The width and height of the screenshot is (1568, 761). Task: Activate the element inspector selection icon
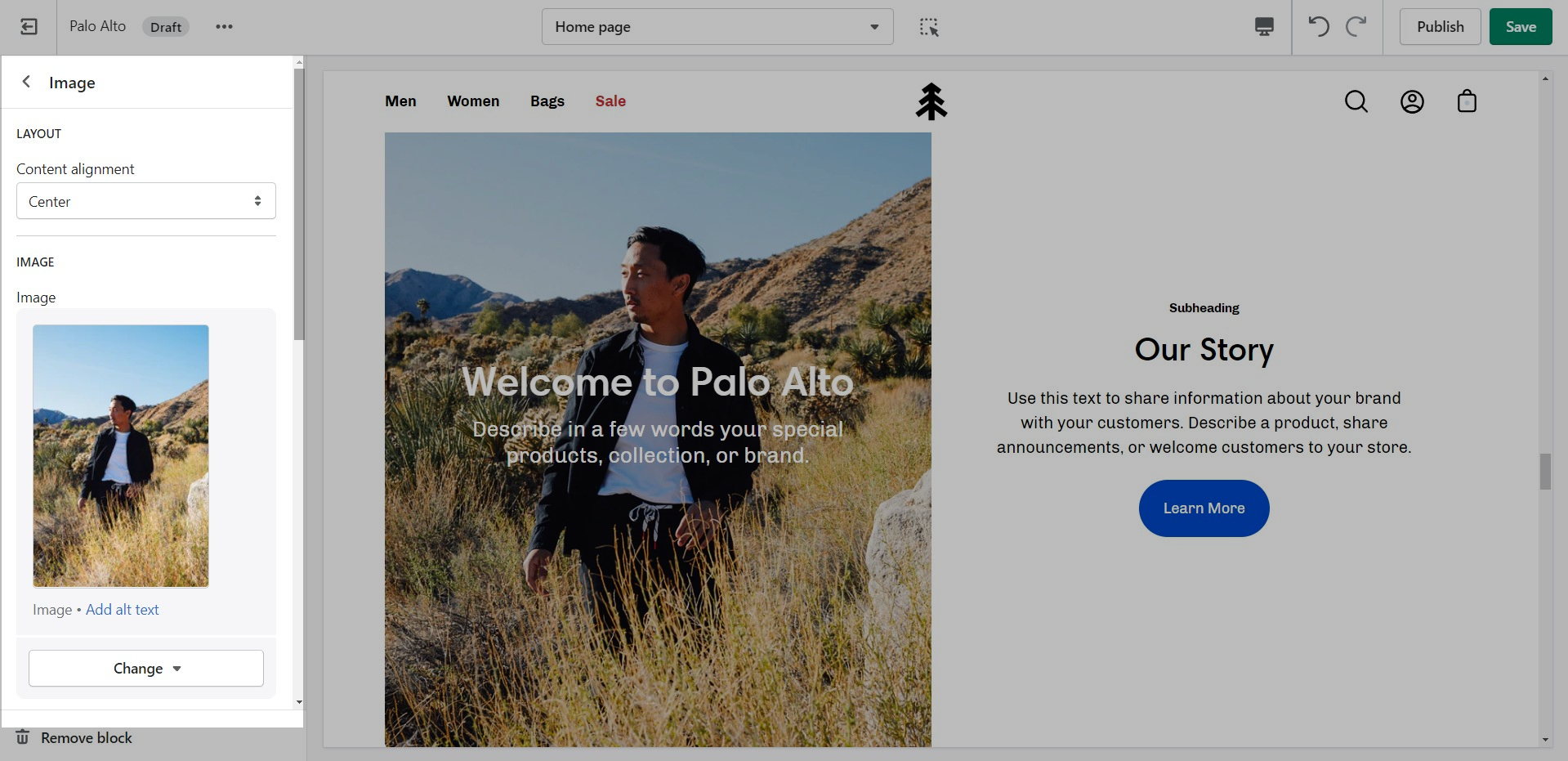(x=928, y=27)
